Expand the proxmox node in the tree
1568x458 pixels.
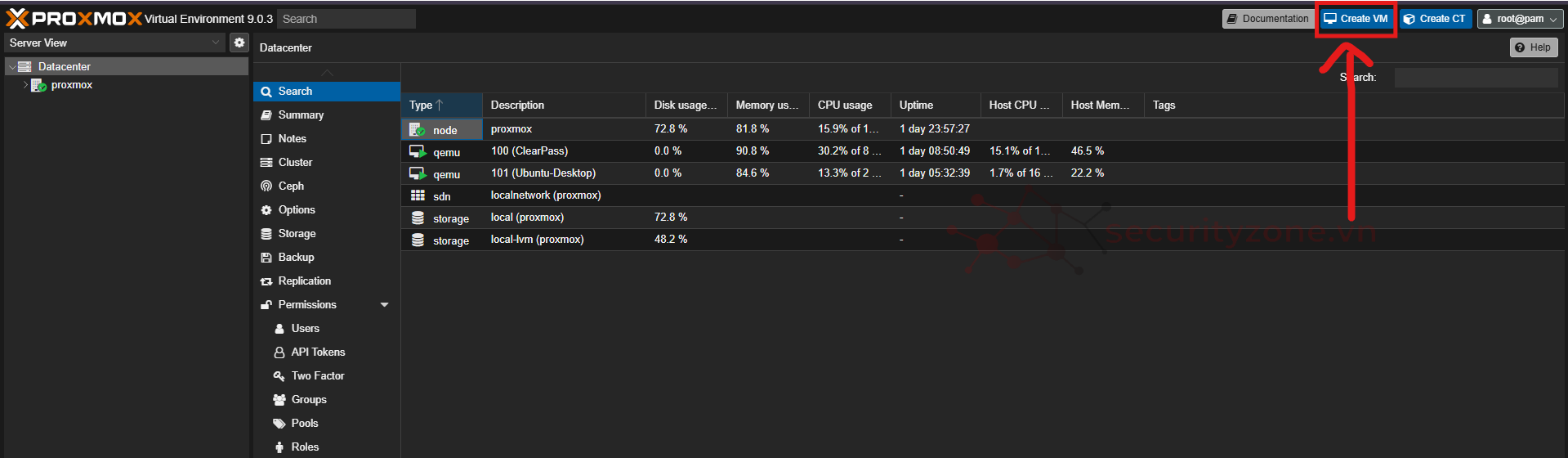(25, 85)
